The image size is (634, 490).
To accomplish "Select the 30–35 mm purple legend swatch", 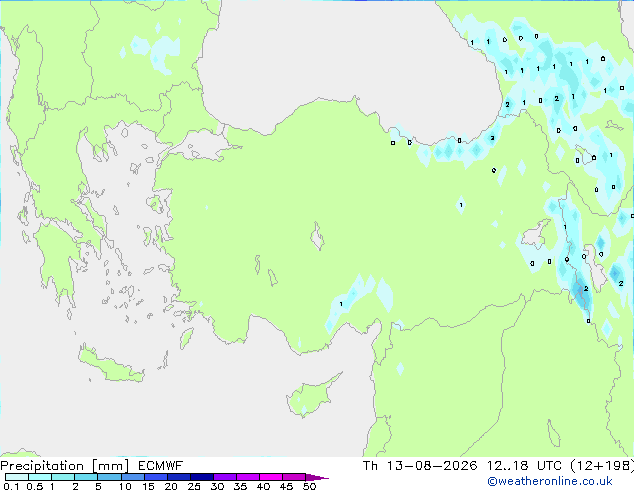I will tap(224, 477).
